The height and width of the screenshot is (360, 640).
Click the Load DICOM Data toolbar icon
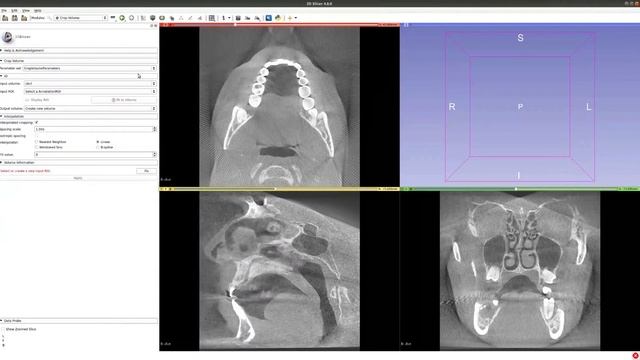pos(15,18)
